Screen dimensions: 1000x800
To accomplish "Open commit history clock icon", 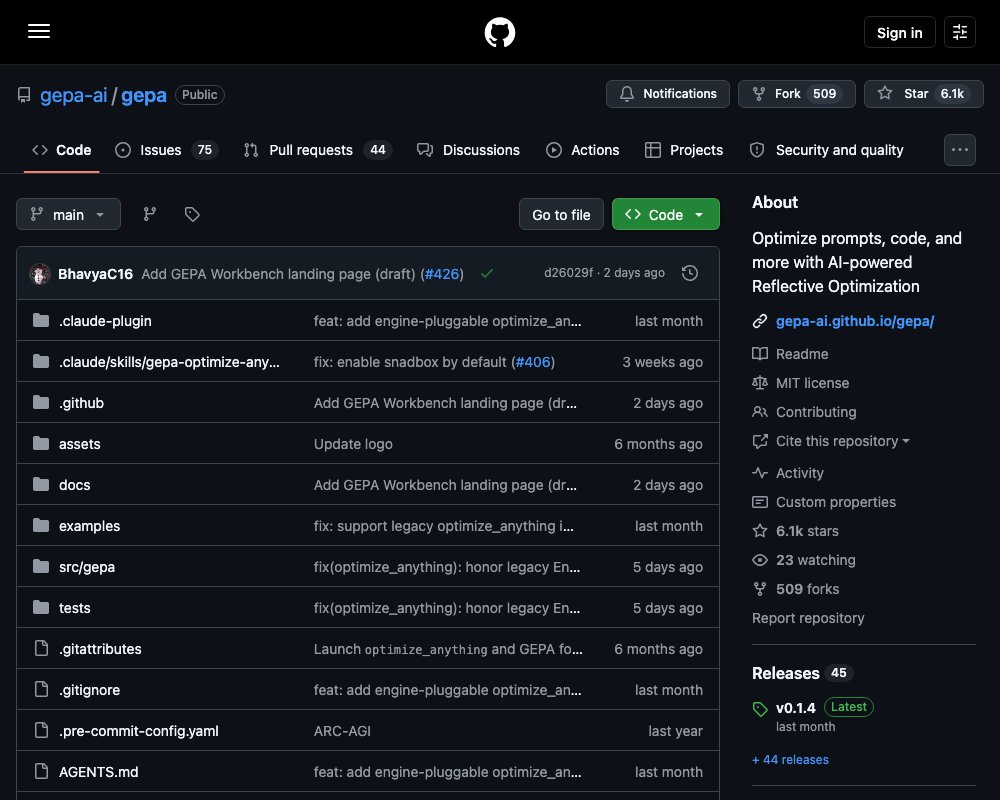I will click(689, 273).
